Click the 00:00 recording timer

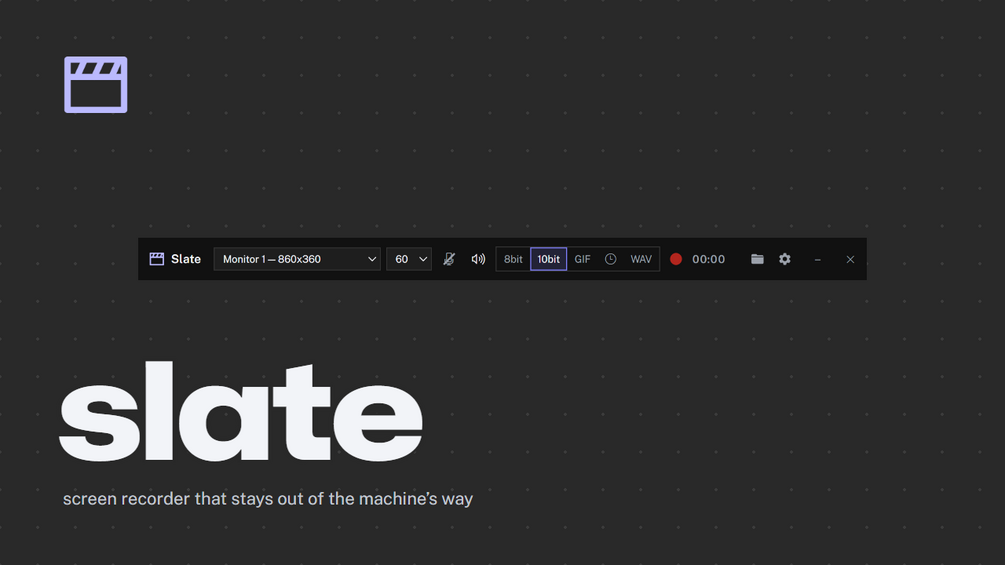coord(708,259)
